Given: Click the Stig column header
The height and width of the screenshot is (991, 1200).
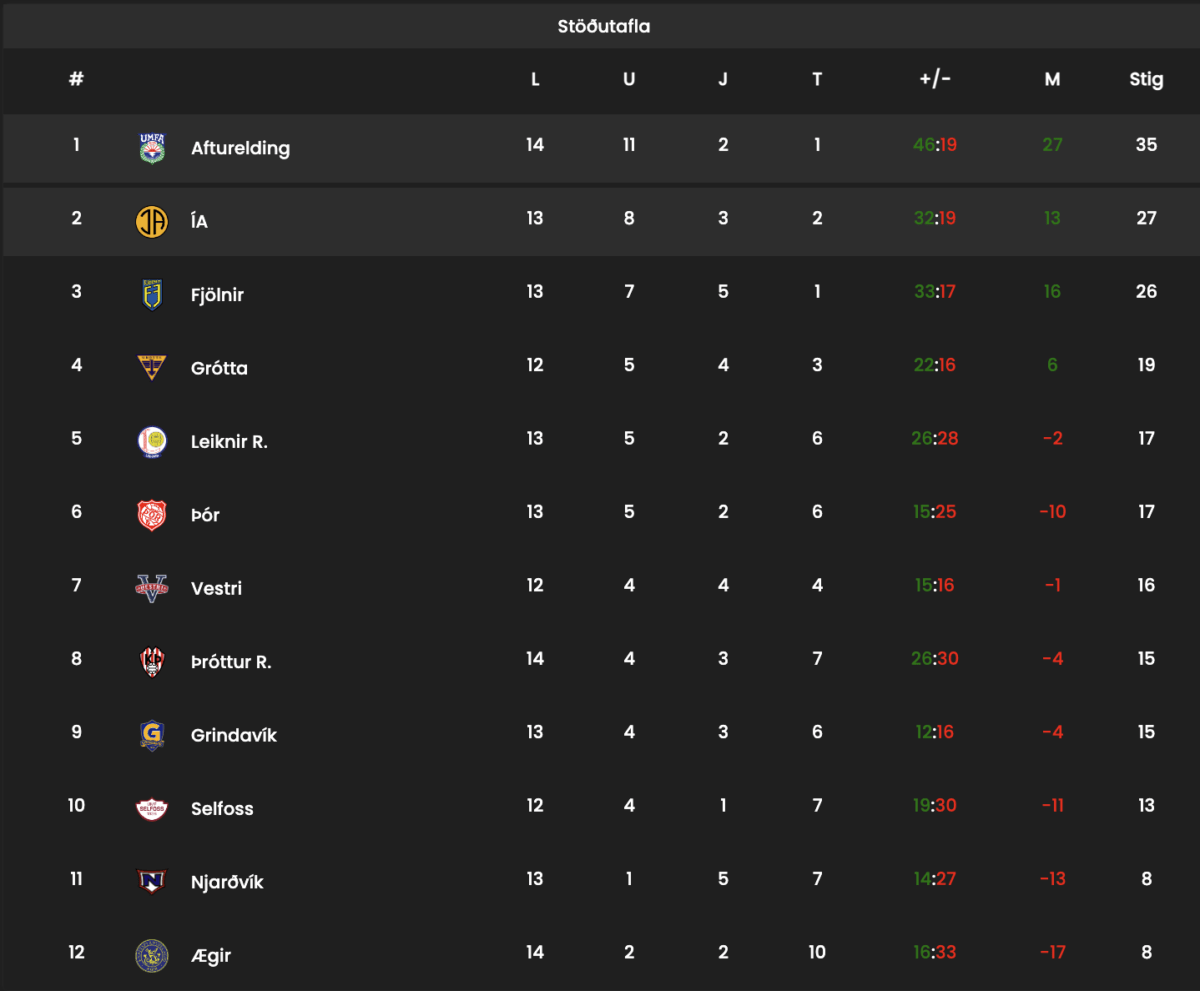Looking at the screenshot, I should coord(1146,80).
